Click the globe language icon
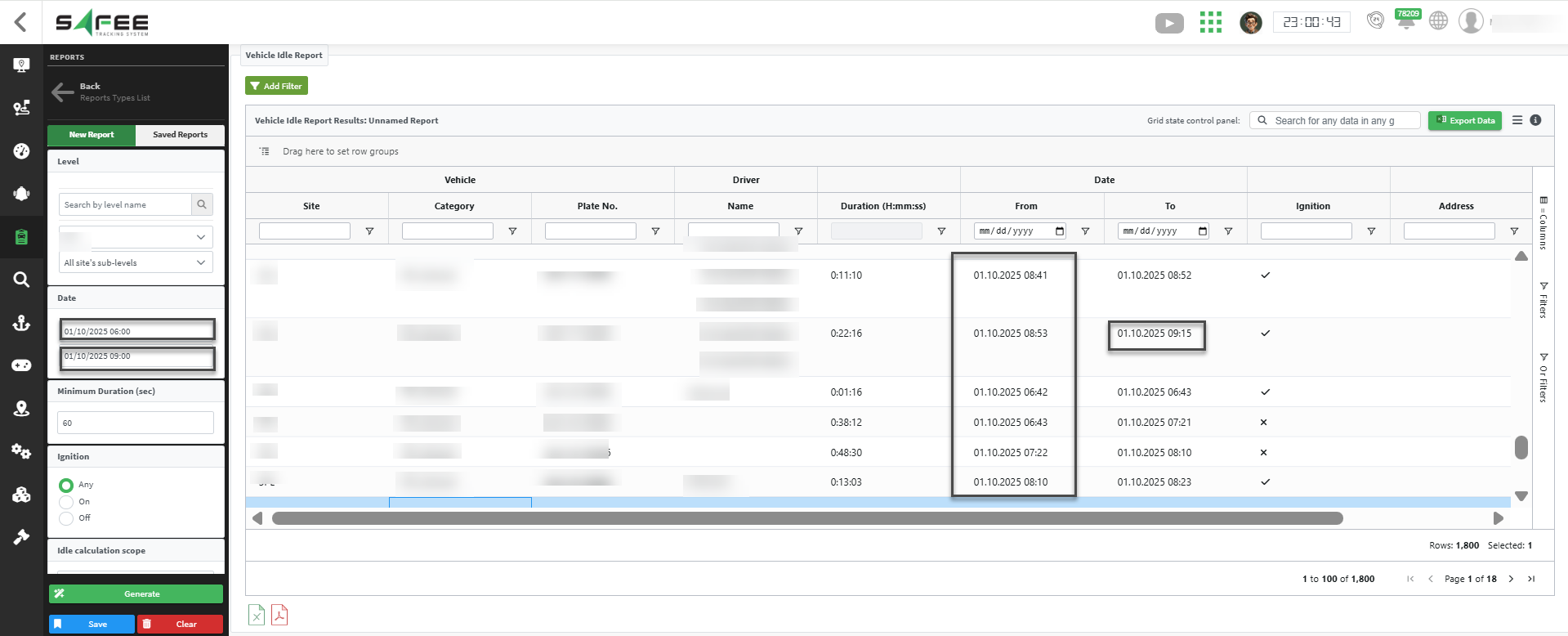This screenshot has width=1568, height=636. point(1438,21)
